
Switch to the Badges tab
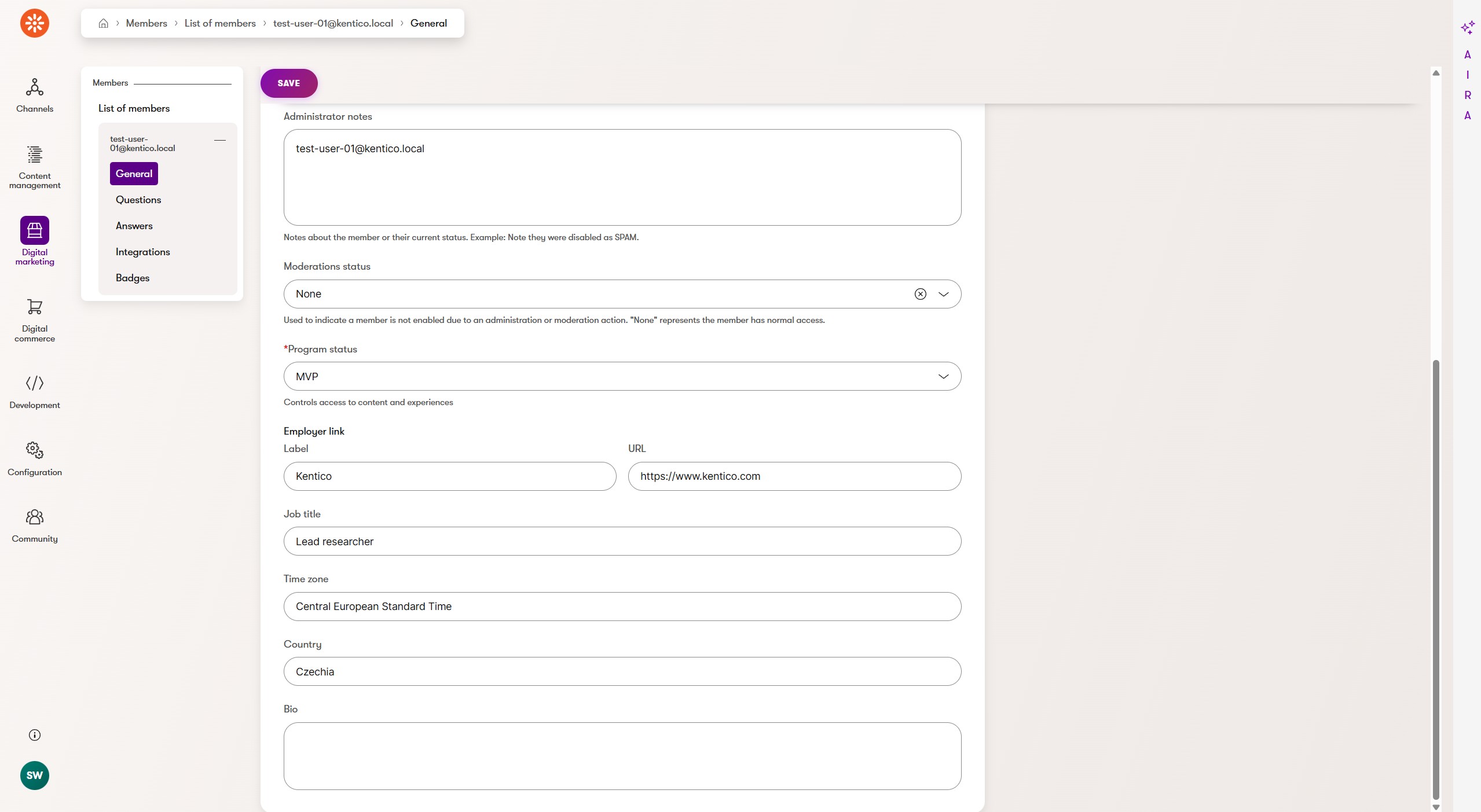click(133, 278)
